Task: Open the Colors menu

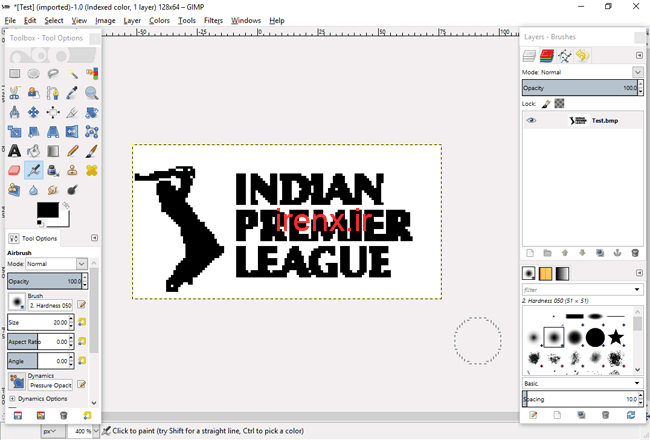Action: pos(159,20)
